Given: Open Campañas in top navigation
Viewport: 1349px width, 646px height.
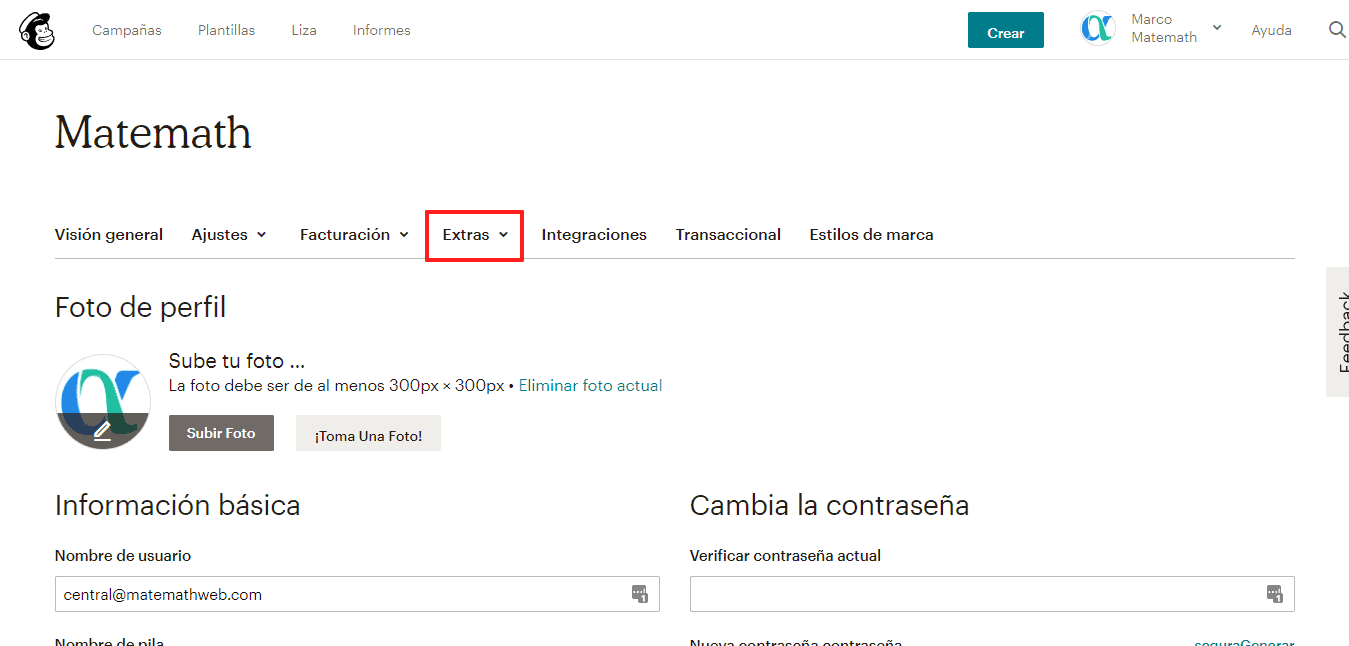Looking at the screenshot, I should pos(127,30).
